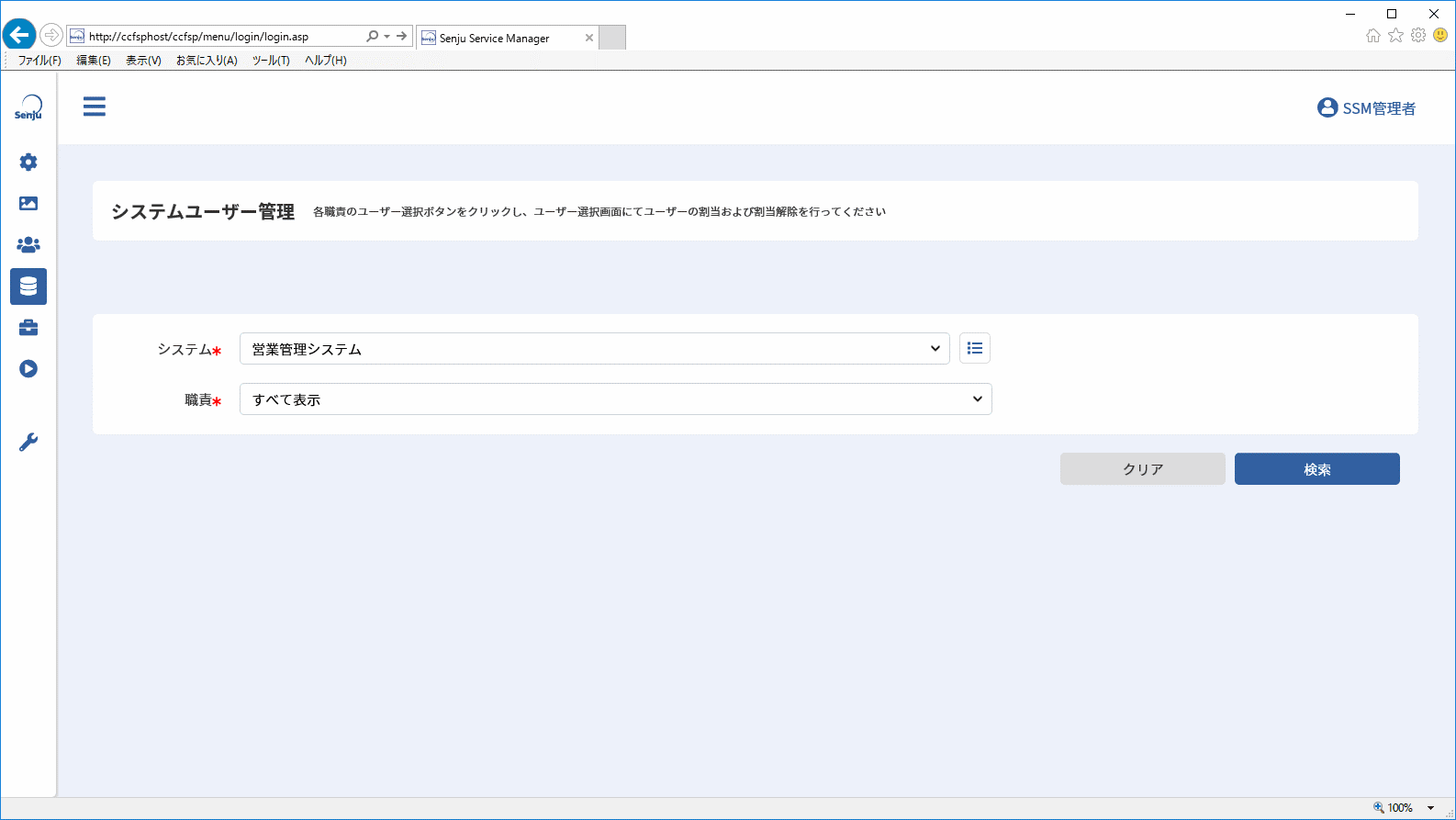Screen dimensions: 1456x820
Task: Open the 編集(E) menu
Action: point(94,61)
